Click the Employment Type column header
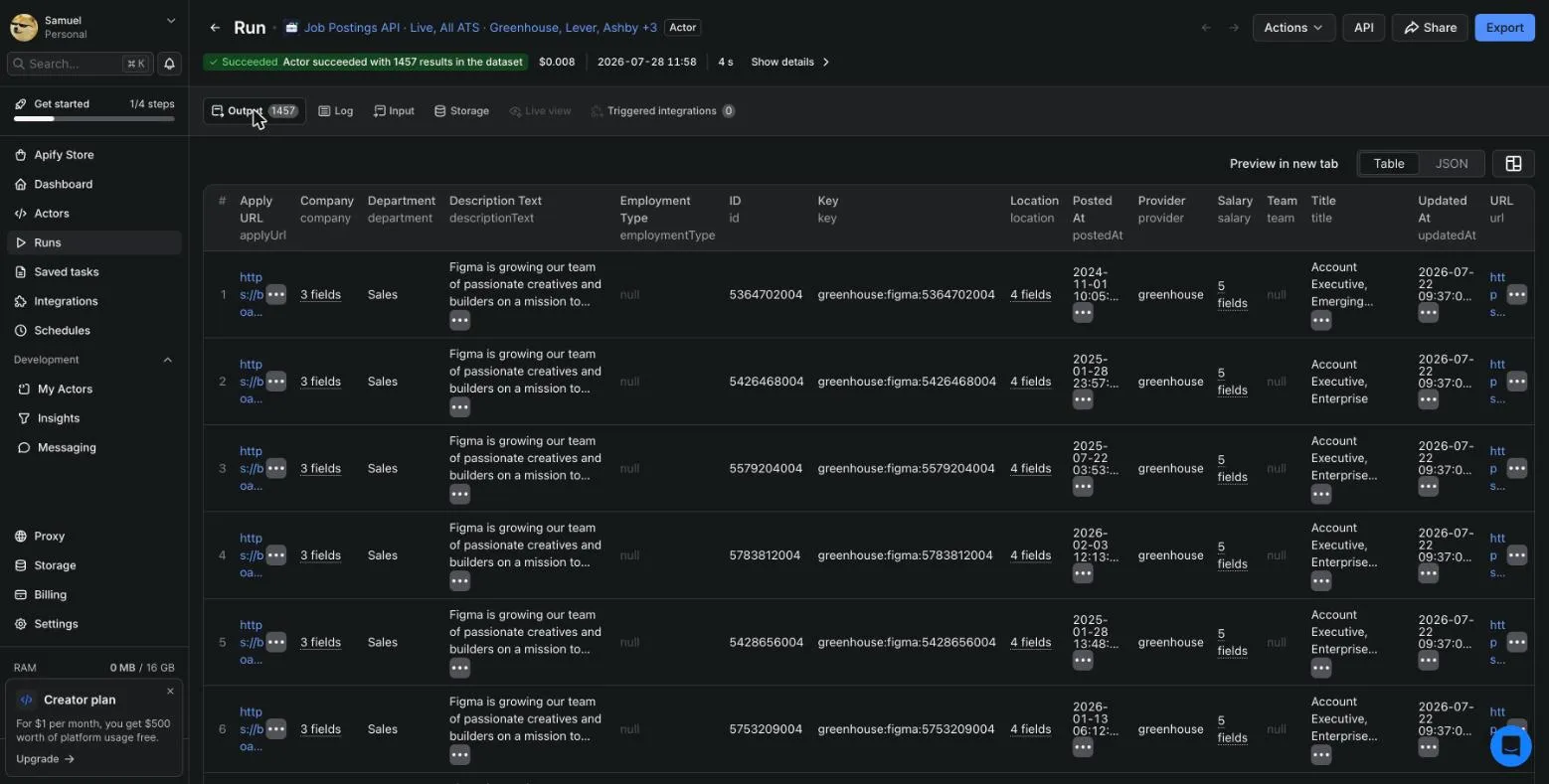The width and height of the screenshot is (1549, 784). coord(667,218)
